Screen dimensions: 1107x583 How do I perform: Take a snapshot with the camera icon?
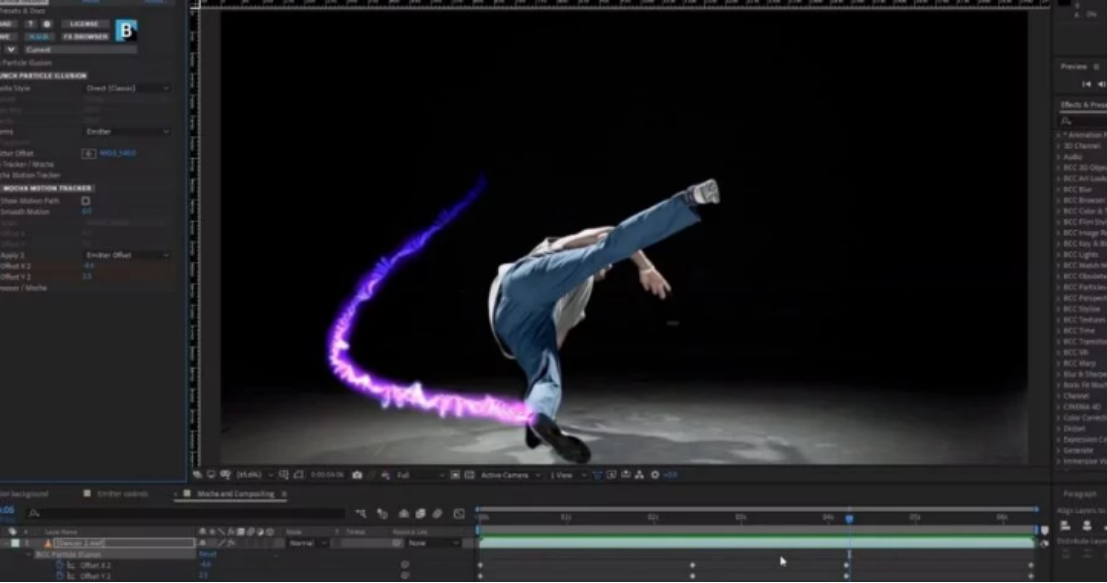pyautogui.click(x=355, y=474)
